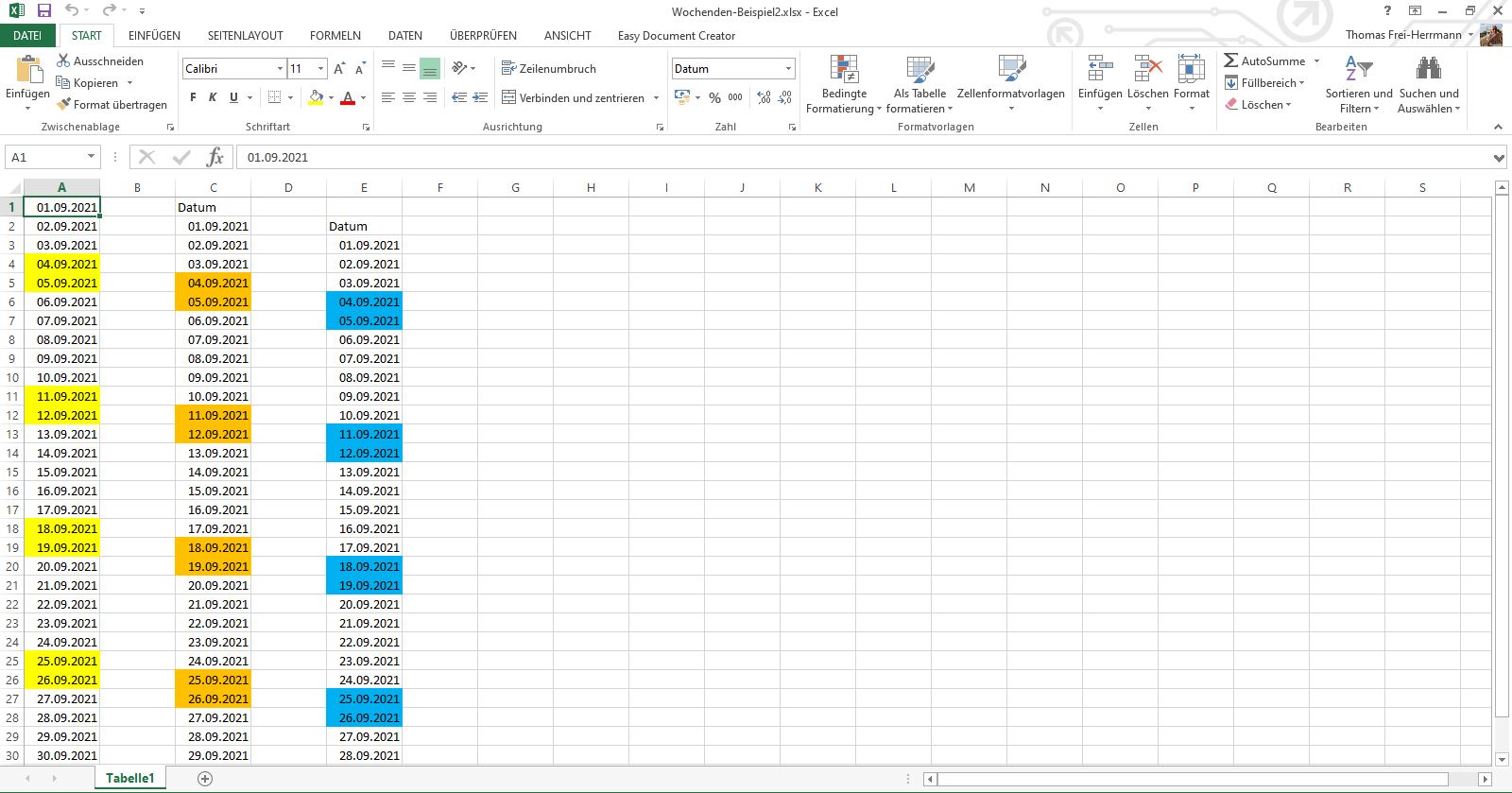Image resolution: width=1512 pixels, height=793 pixels.
Task: Toggle italic formatting (K)
Action: (x=213, y=97)
